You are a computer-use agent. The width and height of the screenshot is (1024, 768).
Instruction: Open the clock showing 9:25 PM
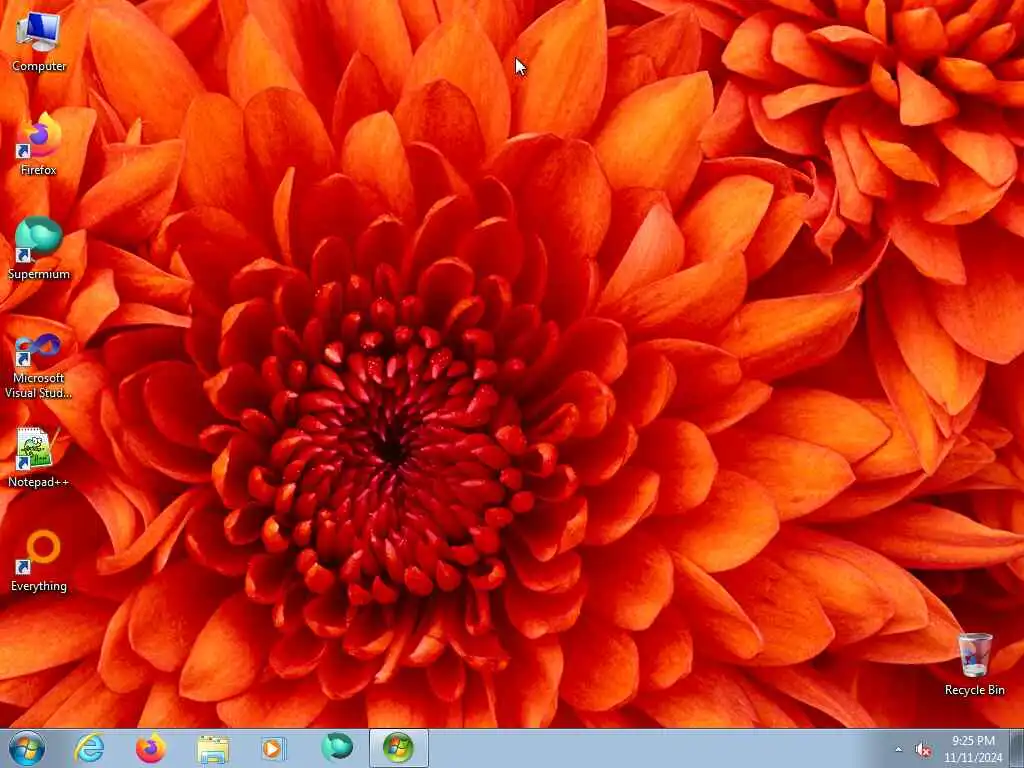(972, 749)
